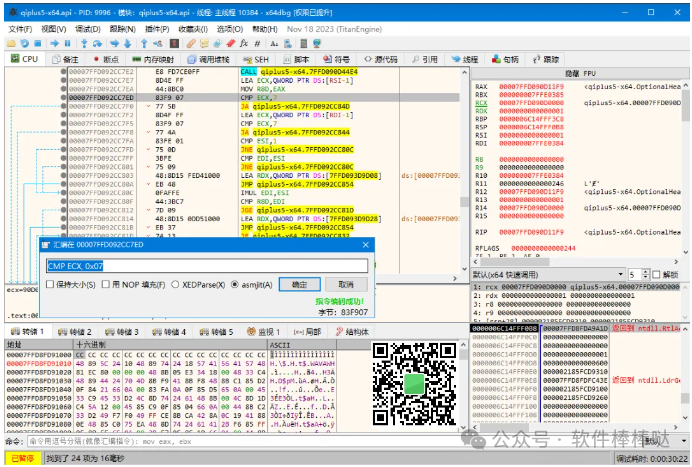This screenshot has width=692, height=467.
Task: Select the XEDParse(X) radio button
Action: pos(175,285)
